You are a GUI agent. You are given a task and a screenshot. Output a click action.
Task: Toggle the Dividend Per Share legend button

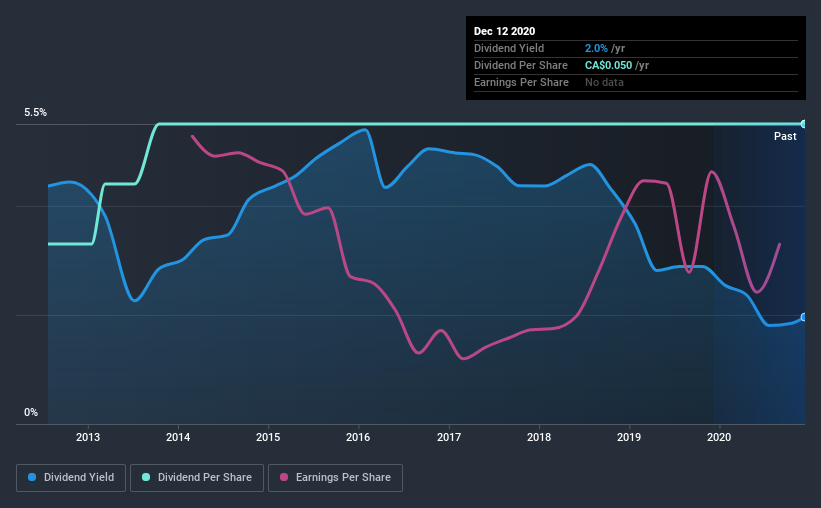point(197,478)
